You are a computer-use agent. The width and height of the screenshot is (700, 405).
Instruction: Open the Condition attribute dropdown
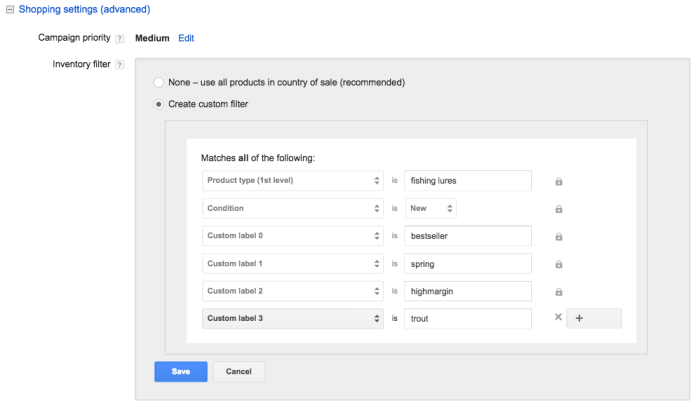tap(293, 208)
